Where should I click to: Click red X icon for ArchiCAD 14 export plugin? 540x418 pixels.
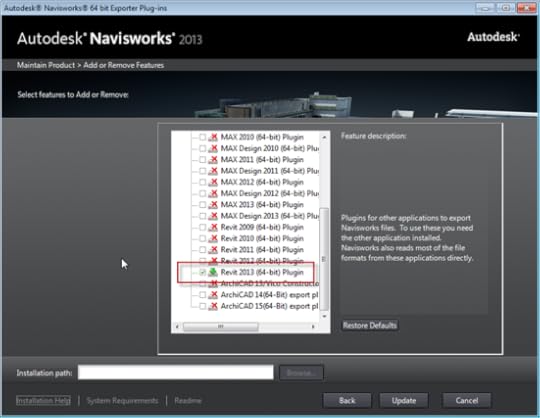click(213, 295)
